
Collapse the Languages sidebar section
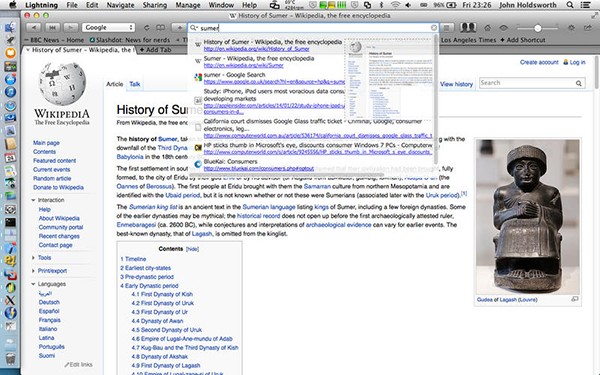(49, 284)
